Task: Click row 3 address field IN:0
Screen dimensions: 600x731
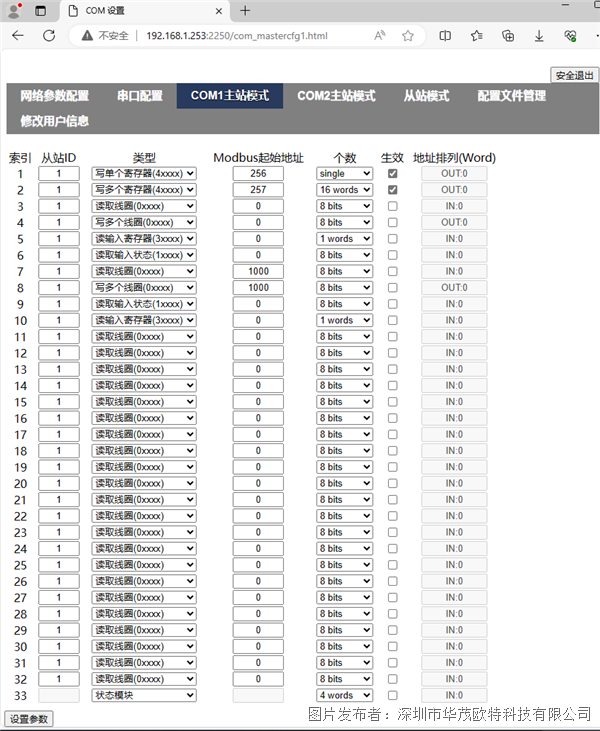Action: click(x=454, y=206)
